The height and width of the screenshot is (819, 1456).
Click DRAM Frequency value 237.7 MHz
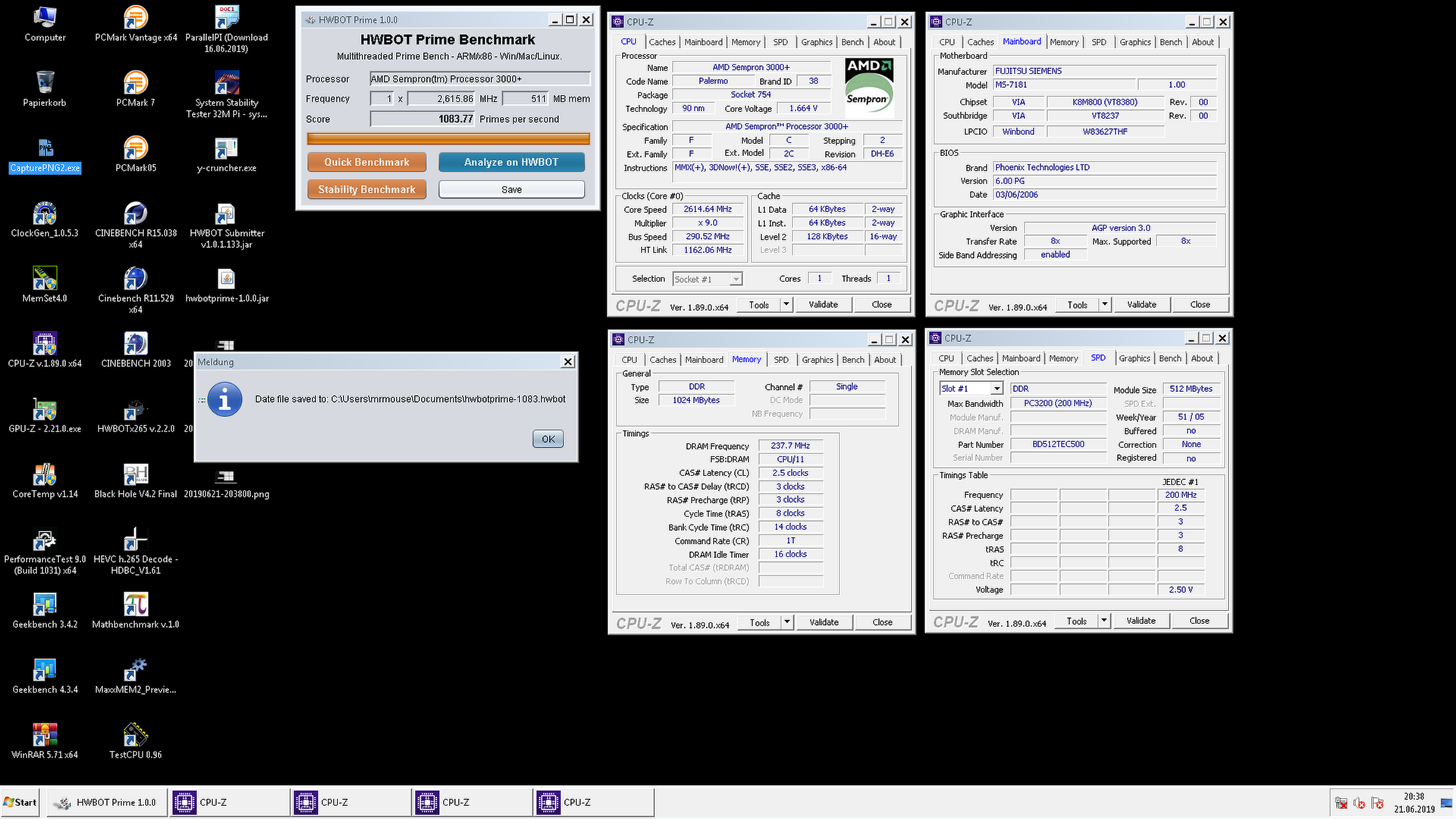pos(790,446)
